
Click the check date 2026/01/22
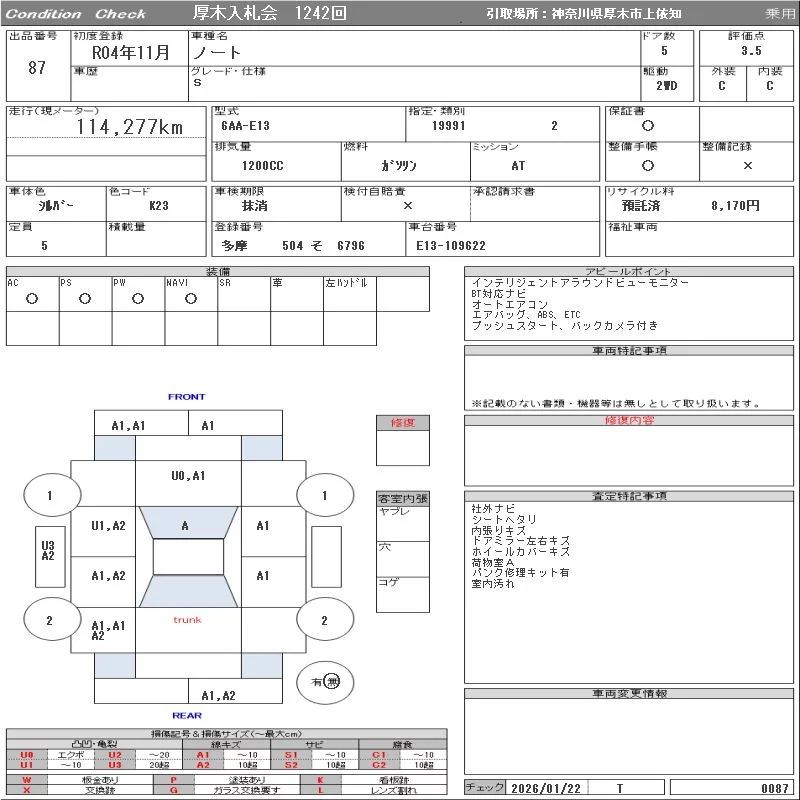pyautogui.click(x=544, y=788)
